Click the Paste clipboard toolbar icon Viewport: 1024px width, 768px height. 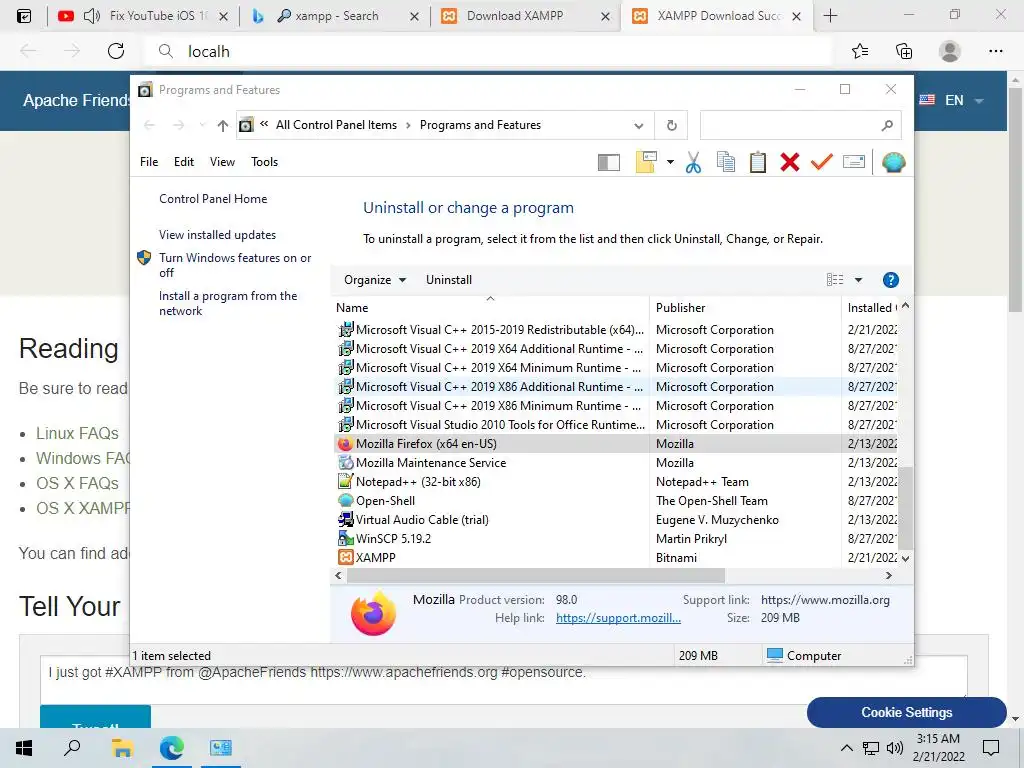758,162
